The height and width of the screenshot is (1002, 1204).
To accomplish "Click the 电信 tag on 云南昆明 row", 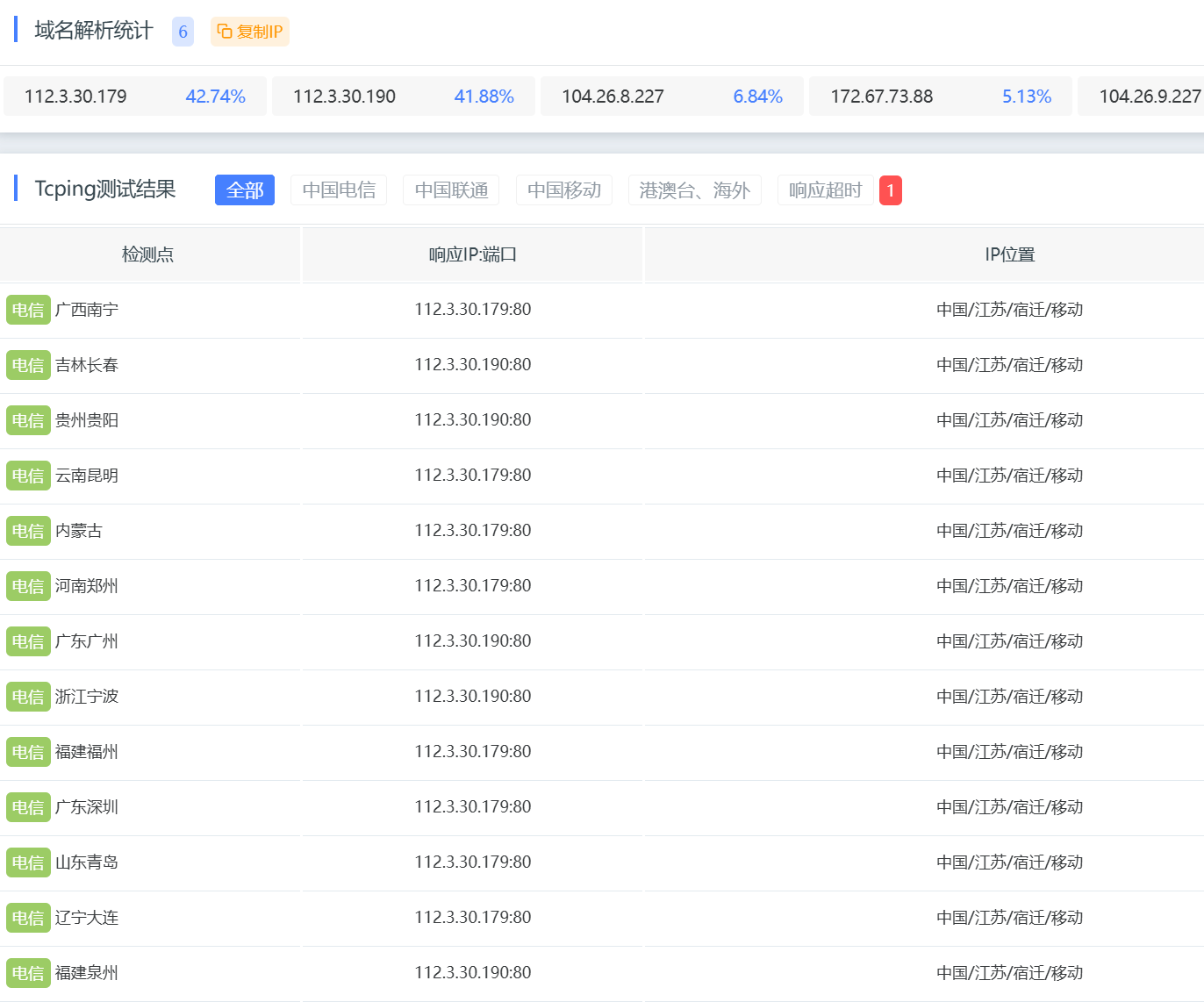I will point(28,476).
